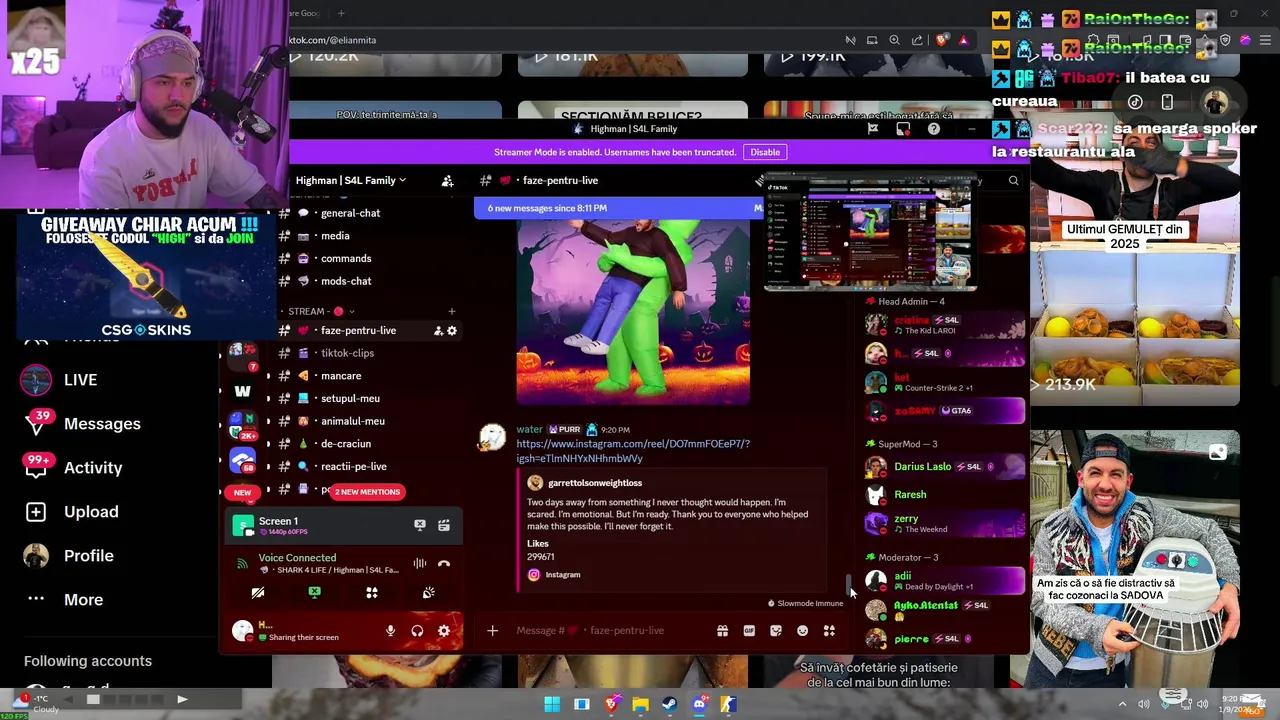
Task: Open apps launcher in message bar
Action: [829, 631]
